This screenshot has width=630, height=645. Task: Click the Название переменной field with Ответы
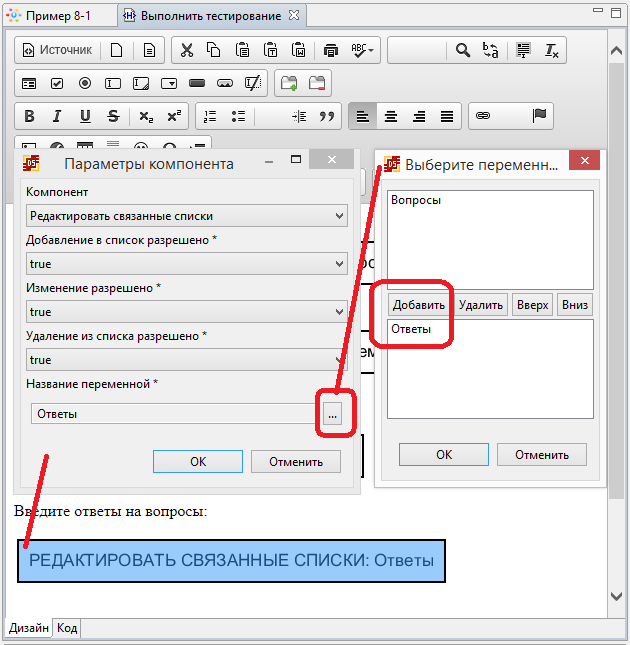tap(174, 414)
